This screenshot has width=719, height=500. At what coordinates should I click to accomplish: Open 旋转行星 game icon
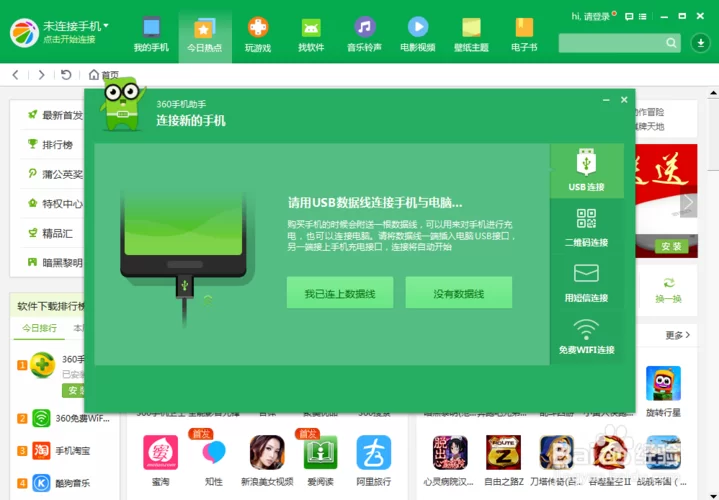(663, 383)
